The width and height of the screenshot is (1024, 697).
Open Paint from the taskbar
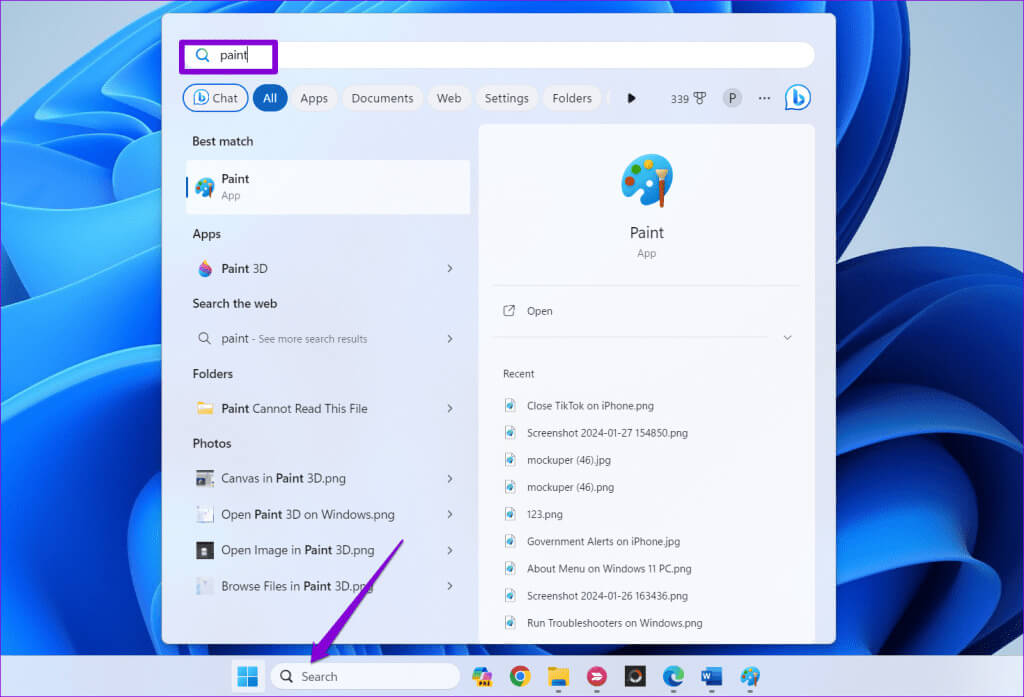click(x=750, y=676)
